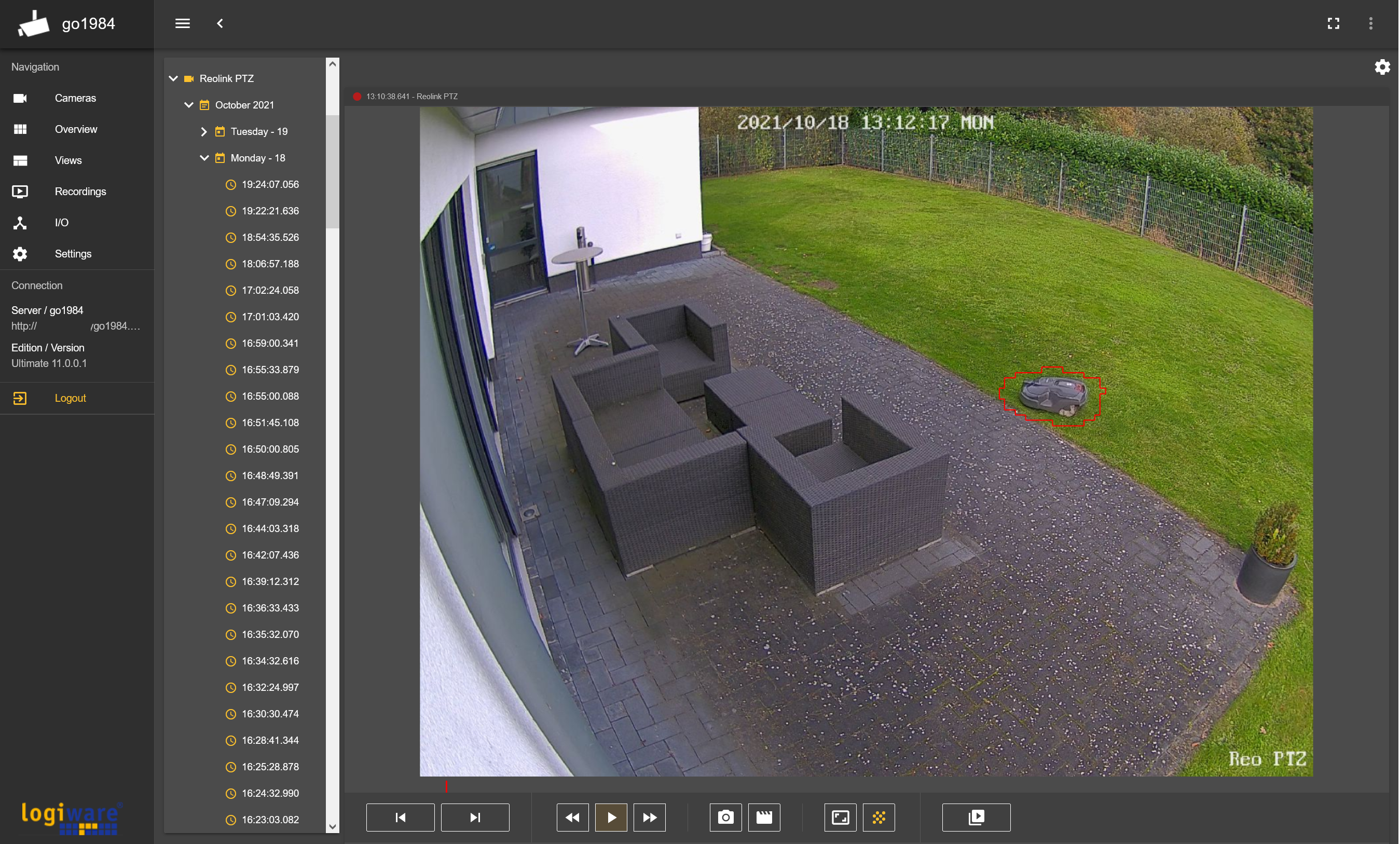Open recording 16:23:03.082
This screenshot has height=844, width=1400.
point(270,820)
